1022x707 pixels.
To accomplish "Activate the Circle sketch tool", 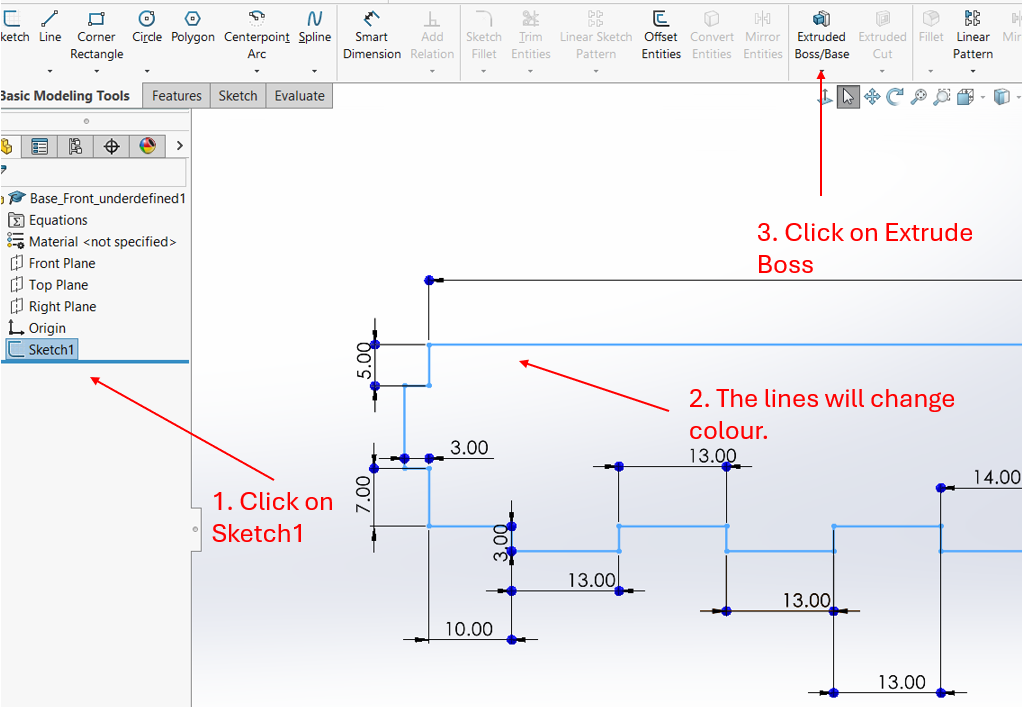I will pos(147,26).
